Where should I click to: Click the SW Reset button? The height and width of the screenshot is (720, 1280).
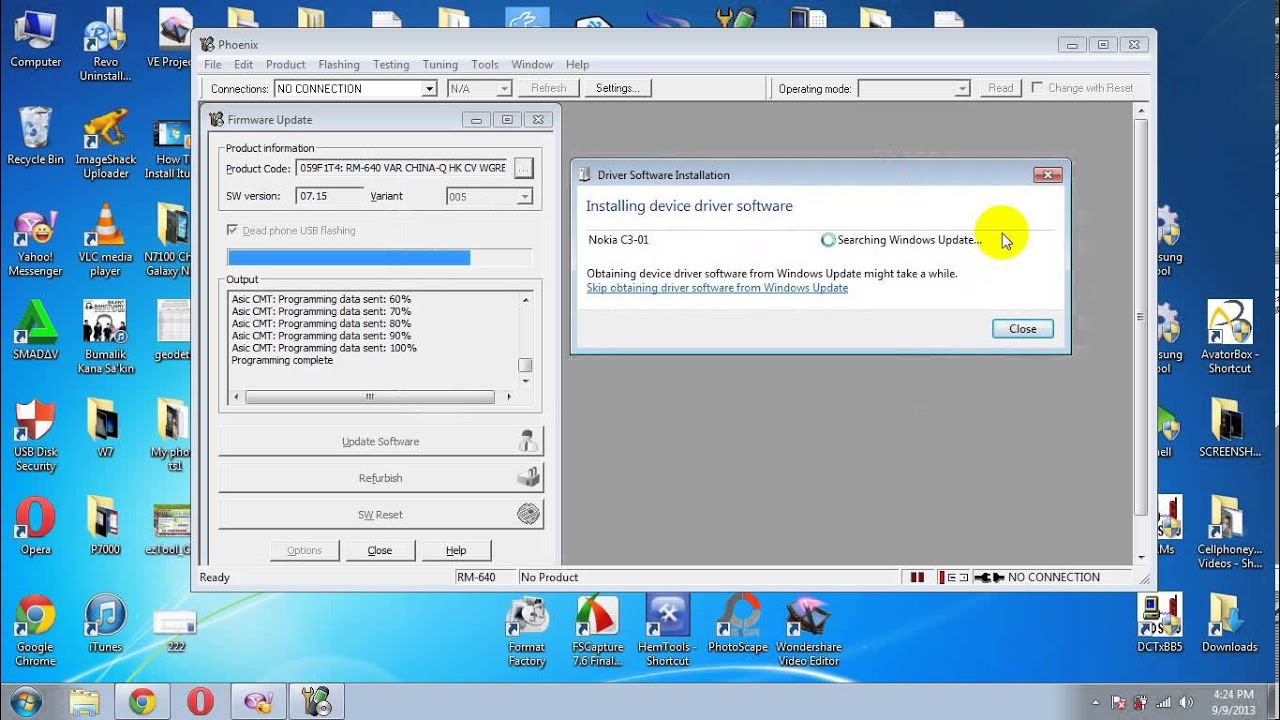pos(380,514)
